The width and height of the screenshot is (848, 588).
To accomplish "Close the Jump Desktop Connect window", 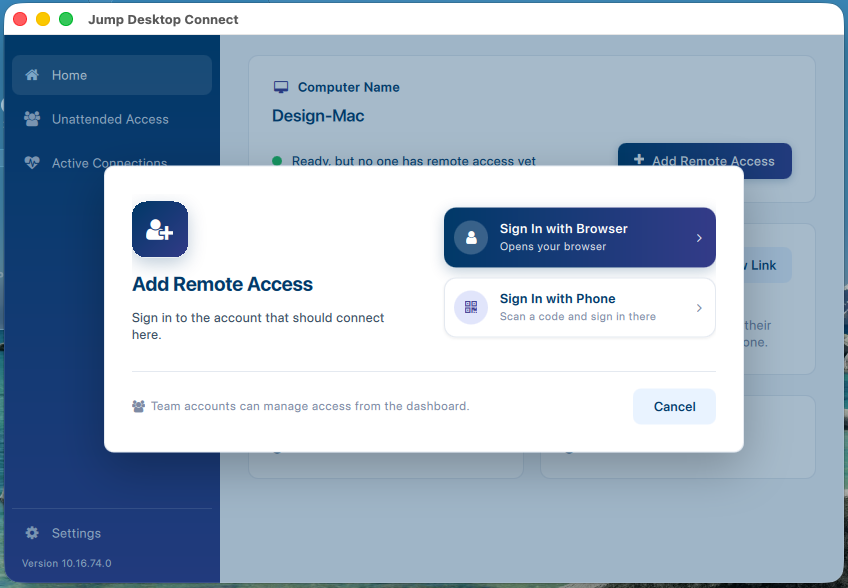I will (20, 19).
